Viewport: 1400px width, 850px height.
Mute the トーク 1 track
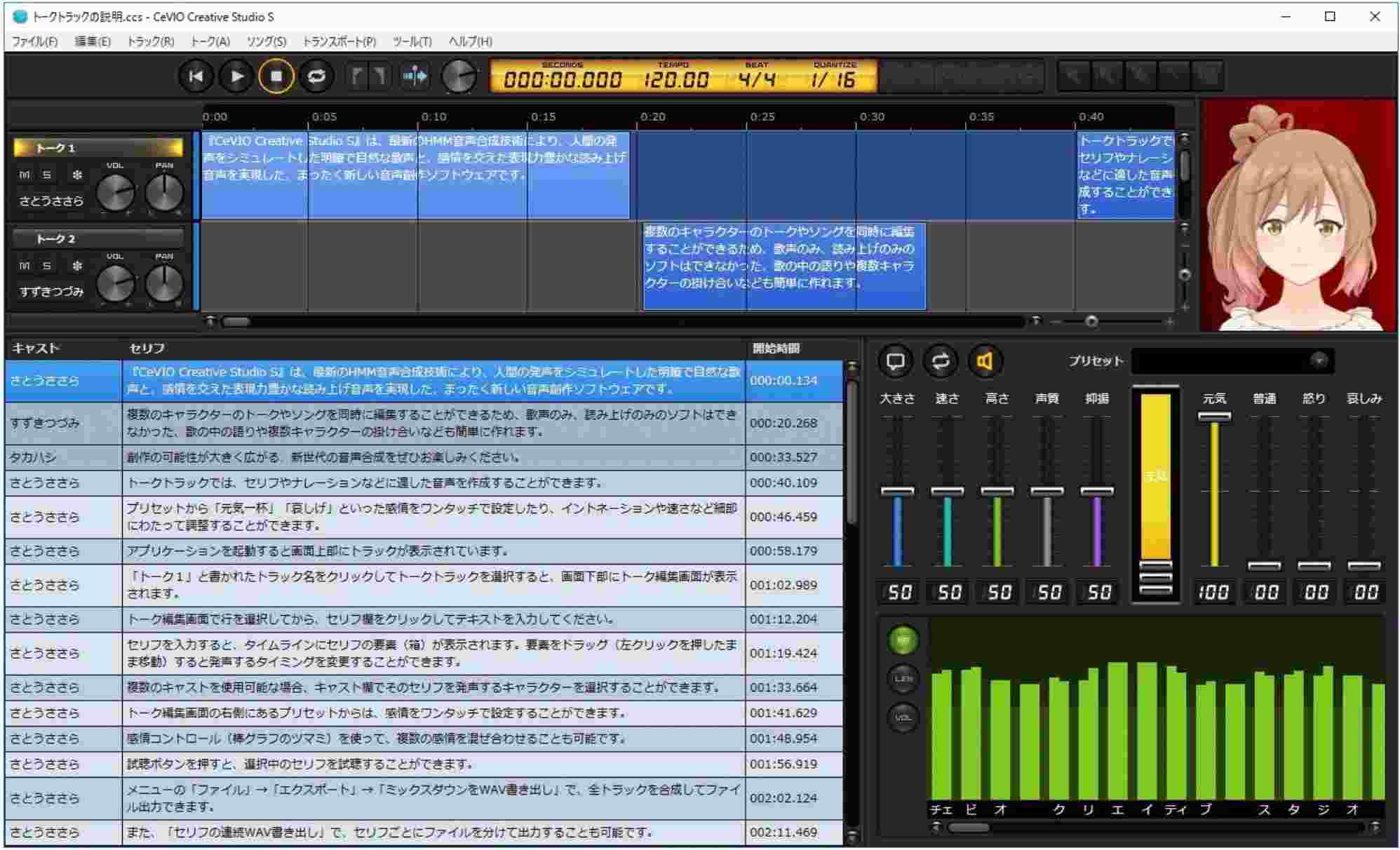(25, 175)
